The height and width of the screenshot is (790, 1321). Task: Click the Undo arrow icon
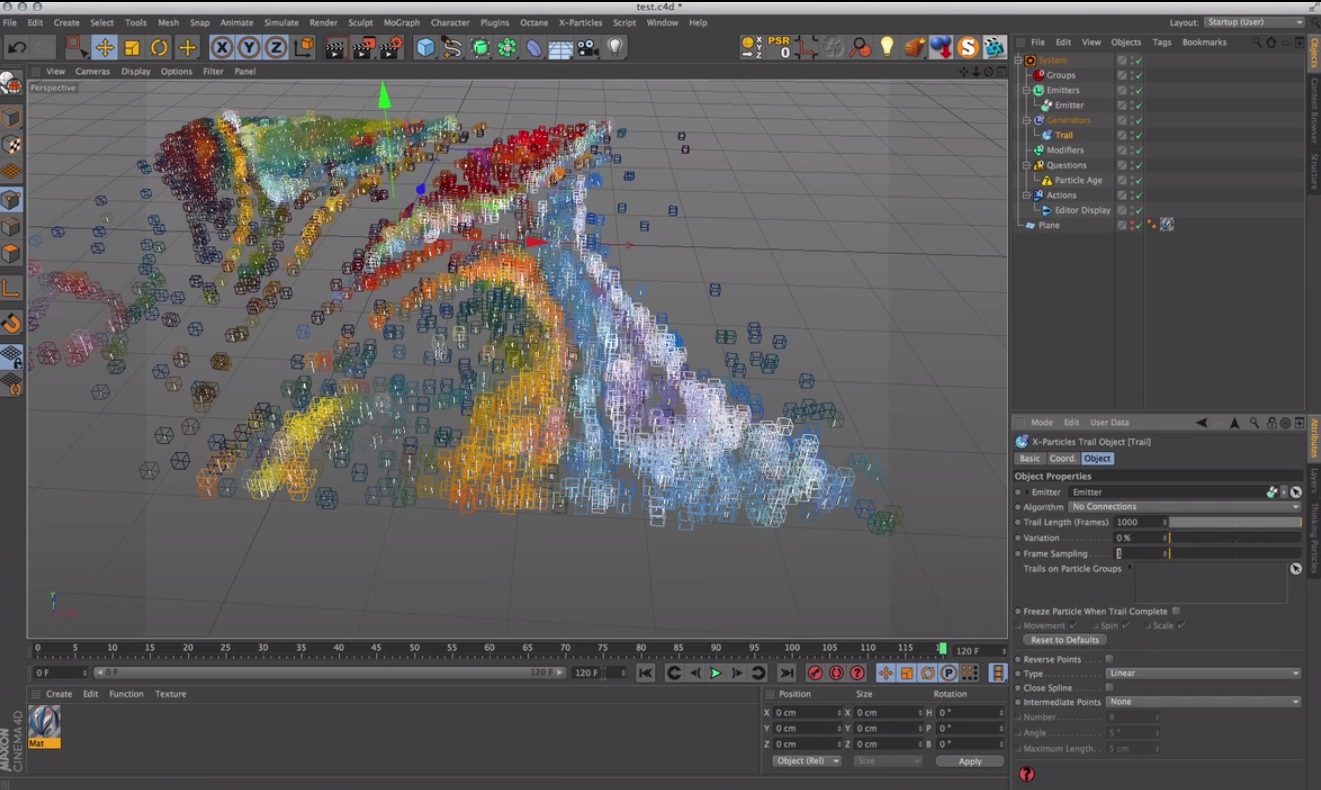coord(17,47)
